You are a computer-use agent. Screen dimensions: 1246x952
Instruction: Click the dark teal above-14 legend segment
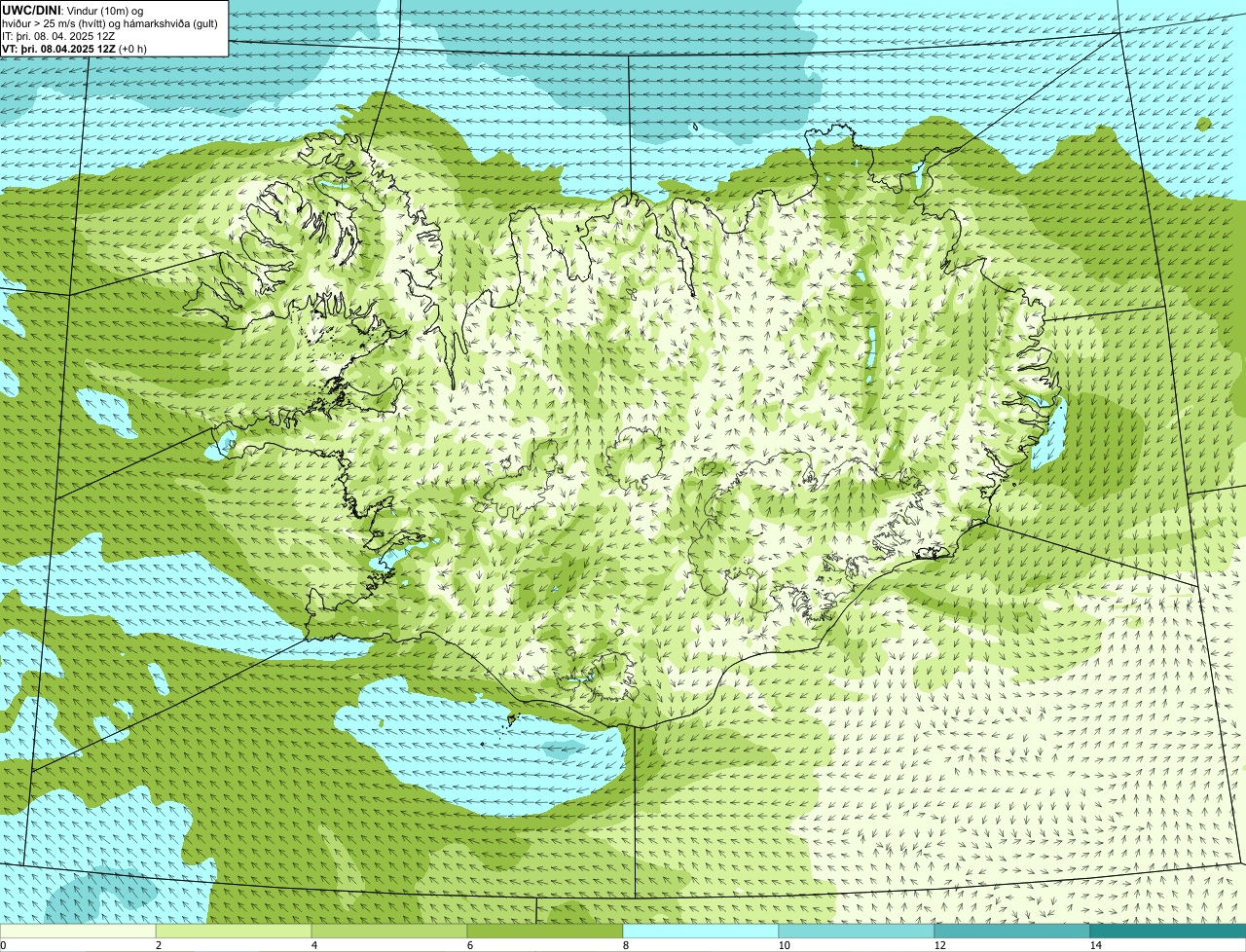[x=1168, y=931]
